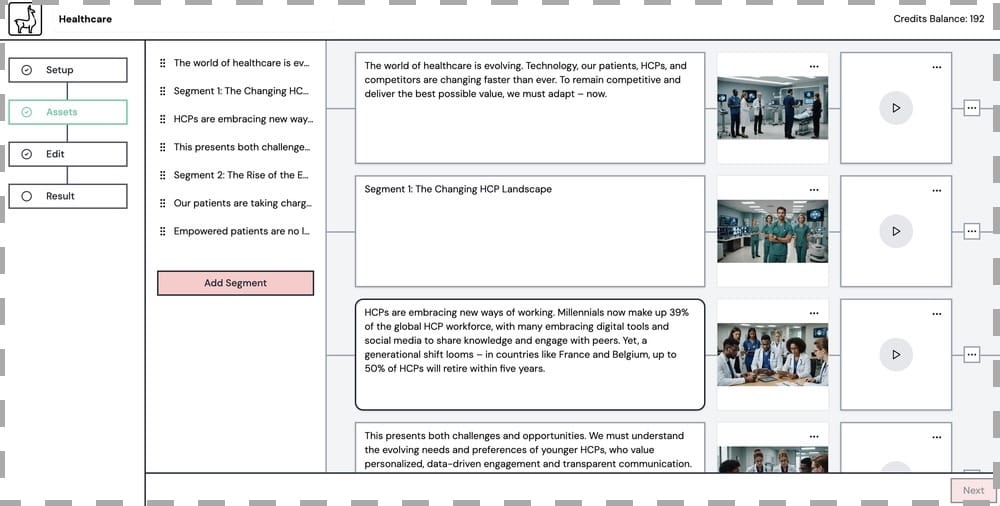Select 'This presents both challenge...' list item
The height and width of the screenshot is (506, 1000).
(242, 147)
